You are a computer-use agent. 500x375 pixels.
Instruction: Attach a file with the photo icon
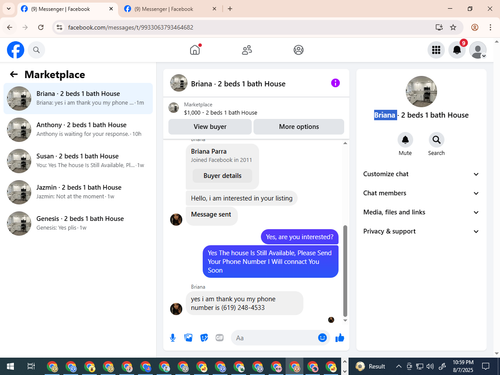pos(188,338)
